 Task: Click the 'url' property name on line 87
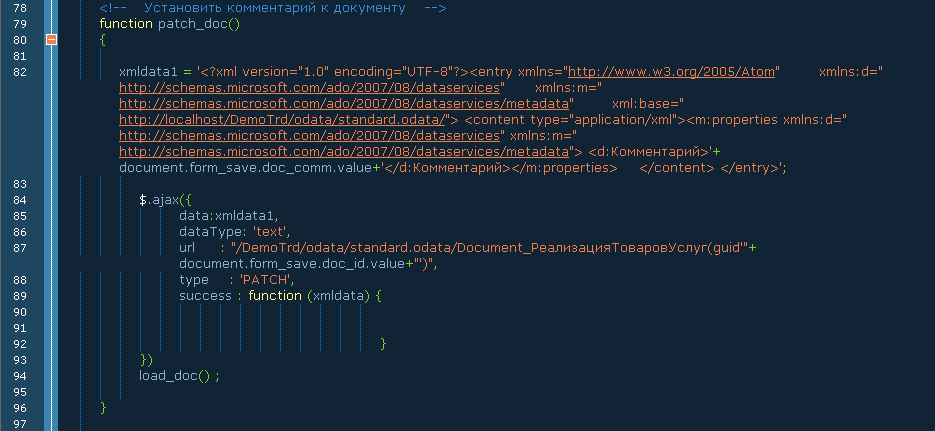point(187,247)
